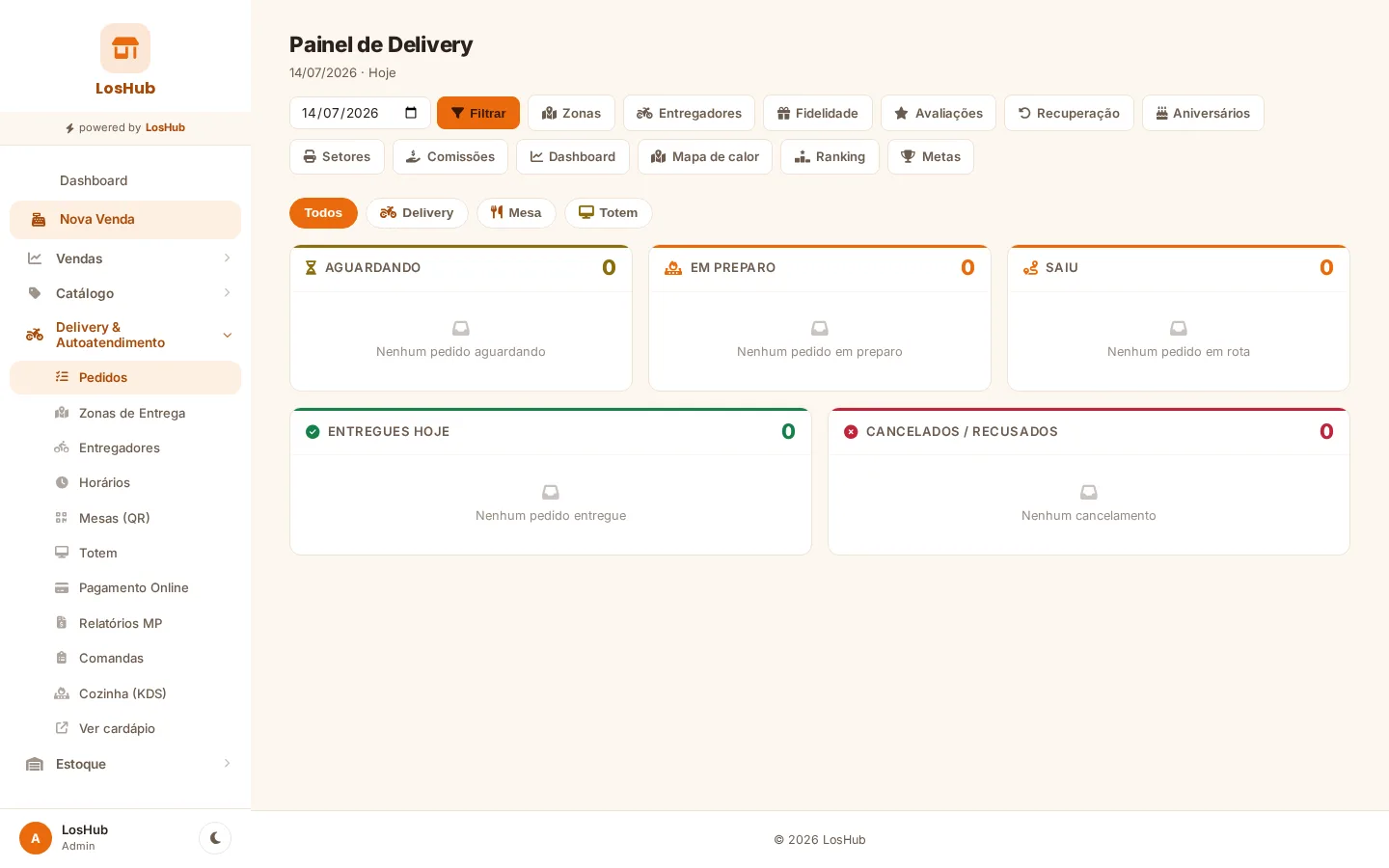Click the Nova Venda cash register icon
Screen dimensions: 1389x868
39,219
